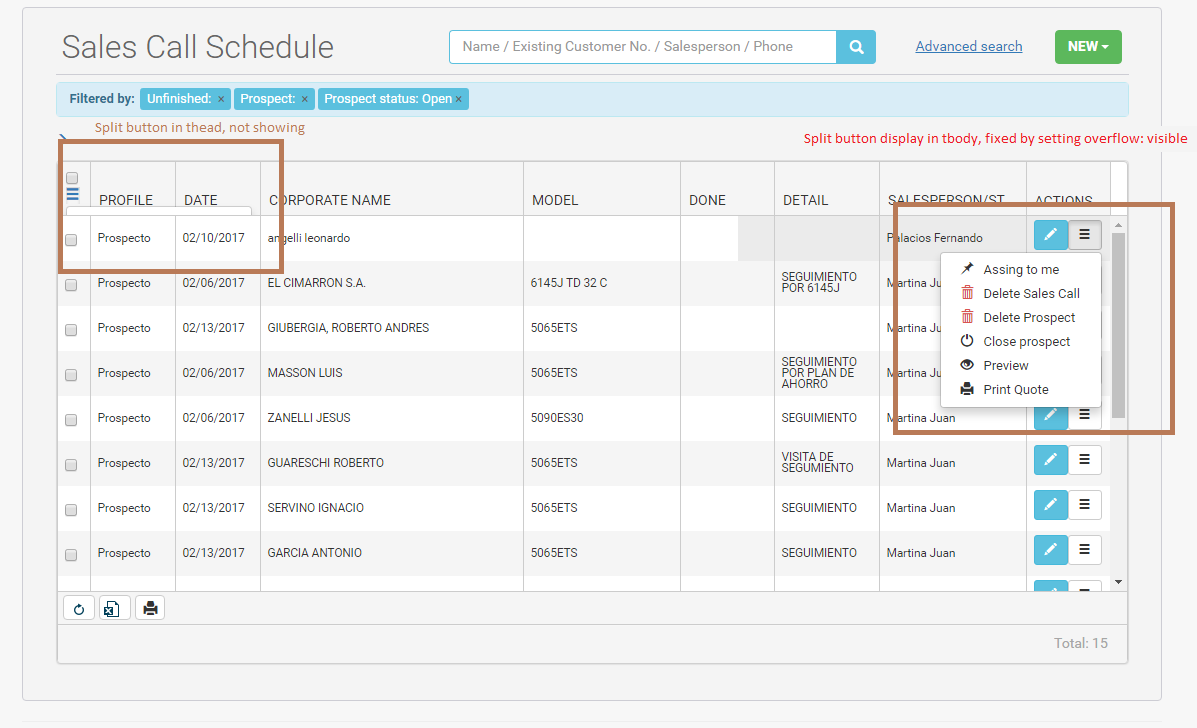Click the table scrollbar down arrow
This screenshot has width=1197, height=728.
click(x=1118, y=582)
